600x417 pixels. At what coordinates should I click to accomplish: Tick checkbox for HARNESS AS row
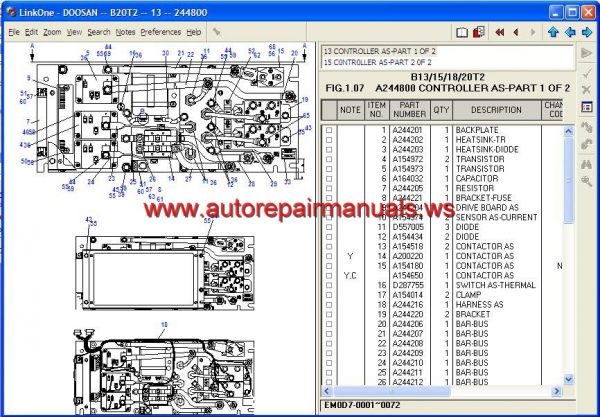coord(329,305)
